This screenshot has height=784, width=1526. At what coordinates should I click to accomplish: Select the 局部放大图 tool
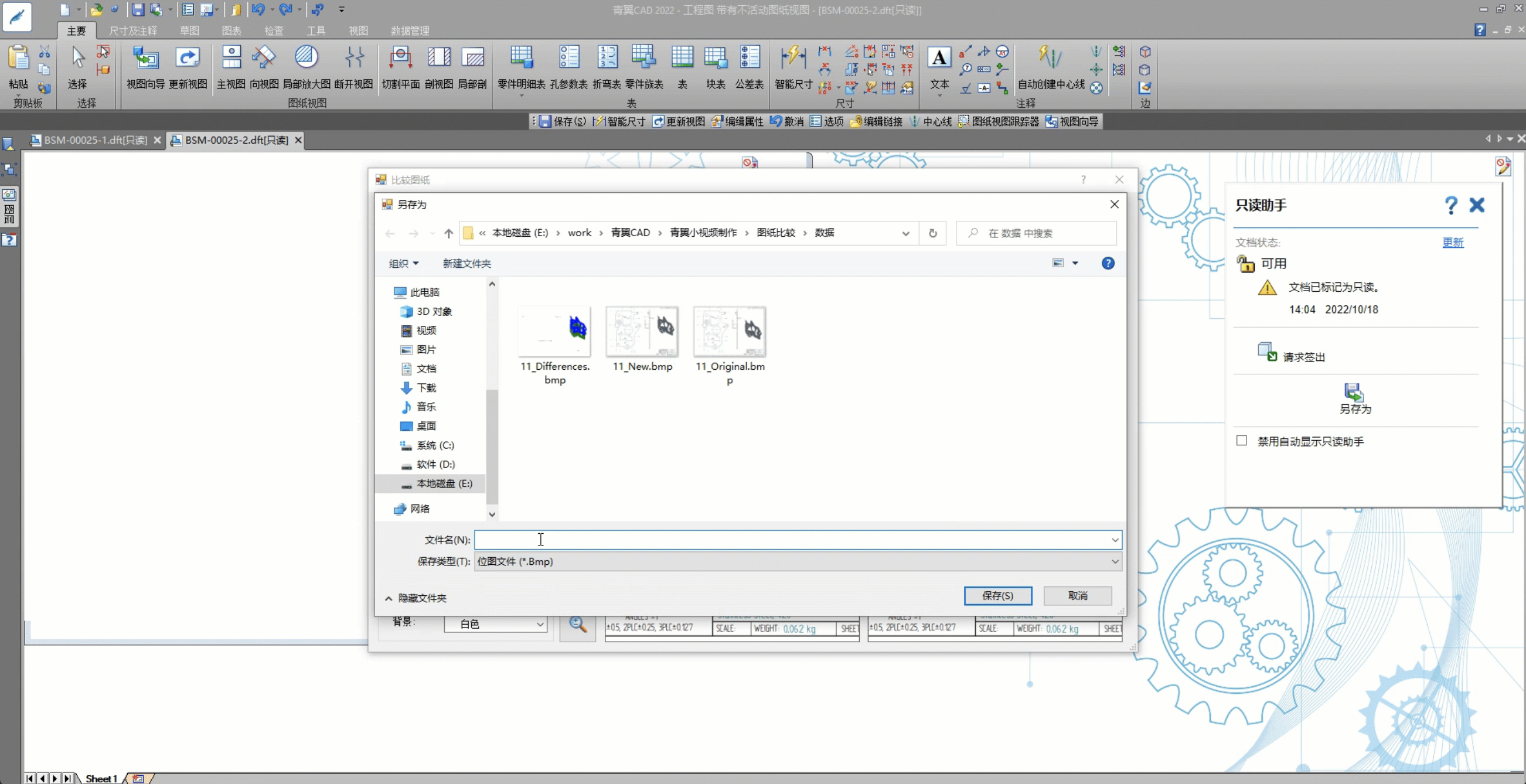pyautogui.click(x=306, y=67)
